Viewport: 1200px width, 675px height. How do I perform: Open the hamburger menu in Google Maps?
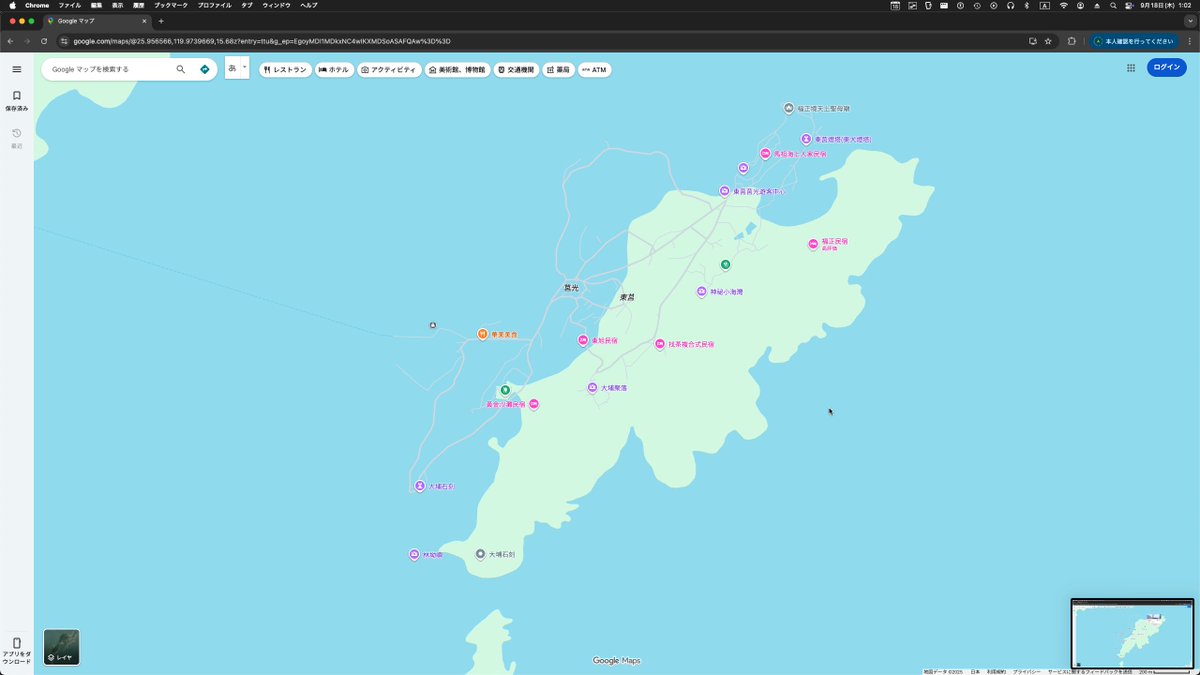pos(17,69)
